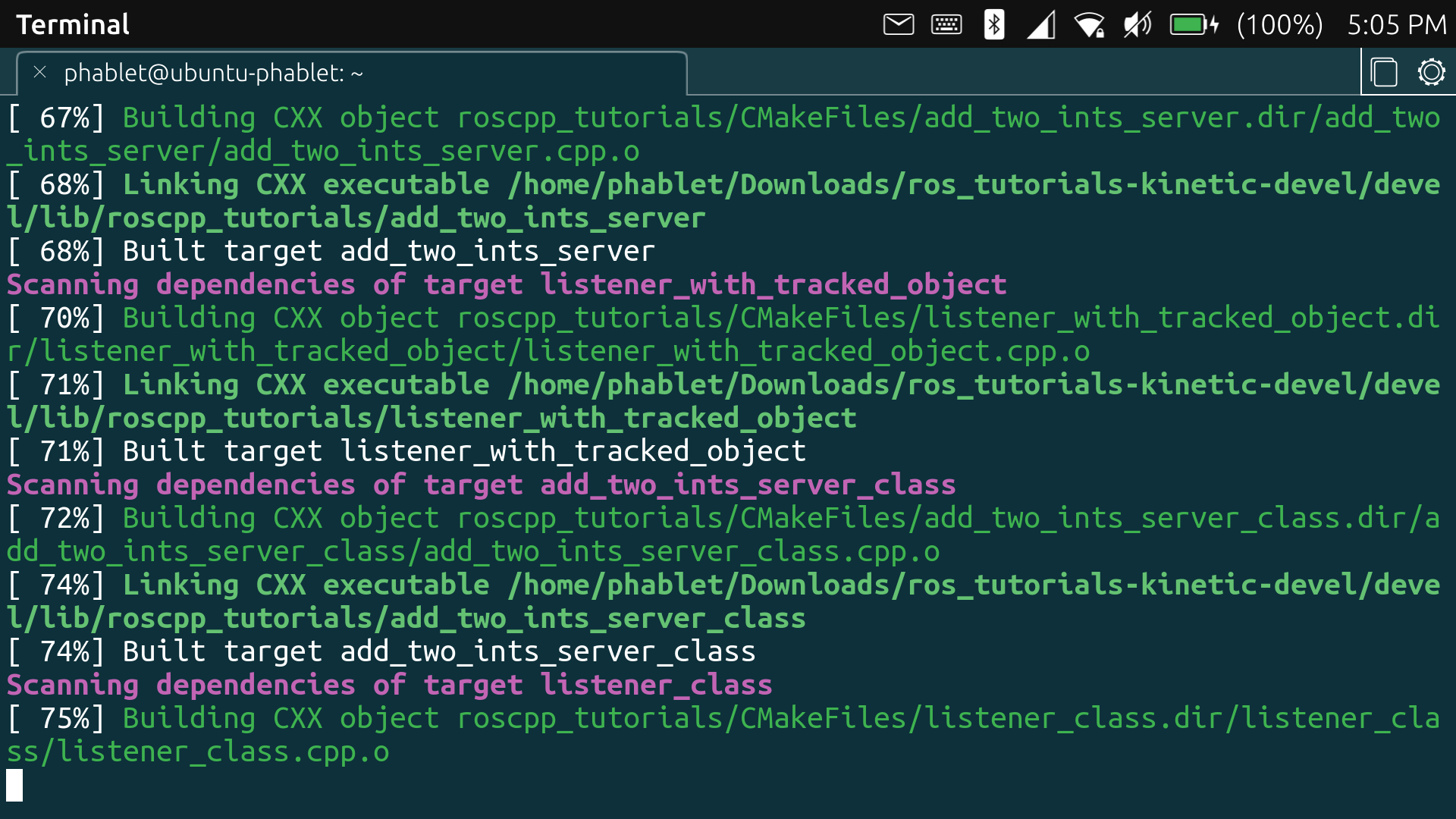
Task: Click the Bluetooth indicator icon
Action: click(993, 24)
